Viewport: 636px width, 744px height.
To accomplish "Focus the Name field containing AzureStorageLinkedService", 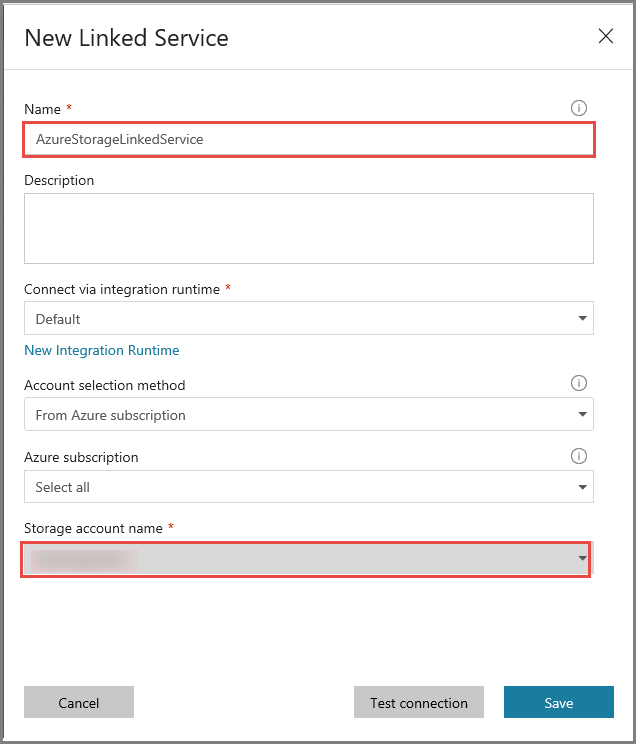I will click(308, 140).
